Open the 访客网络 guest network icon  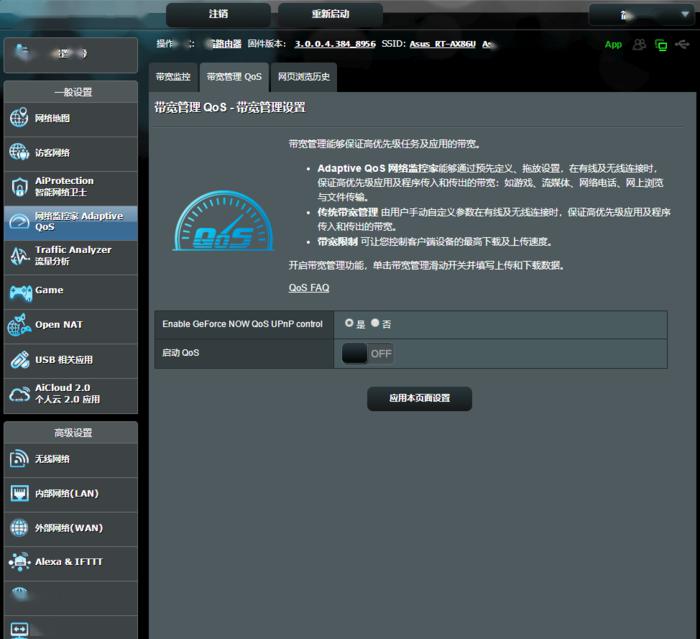click(x=19, y=152)
